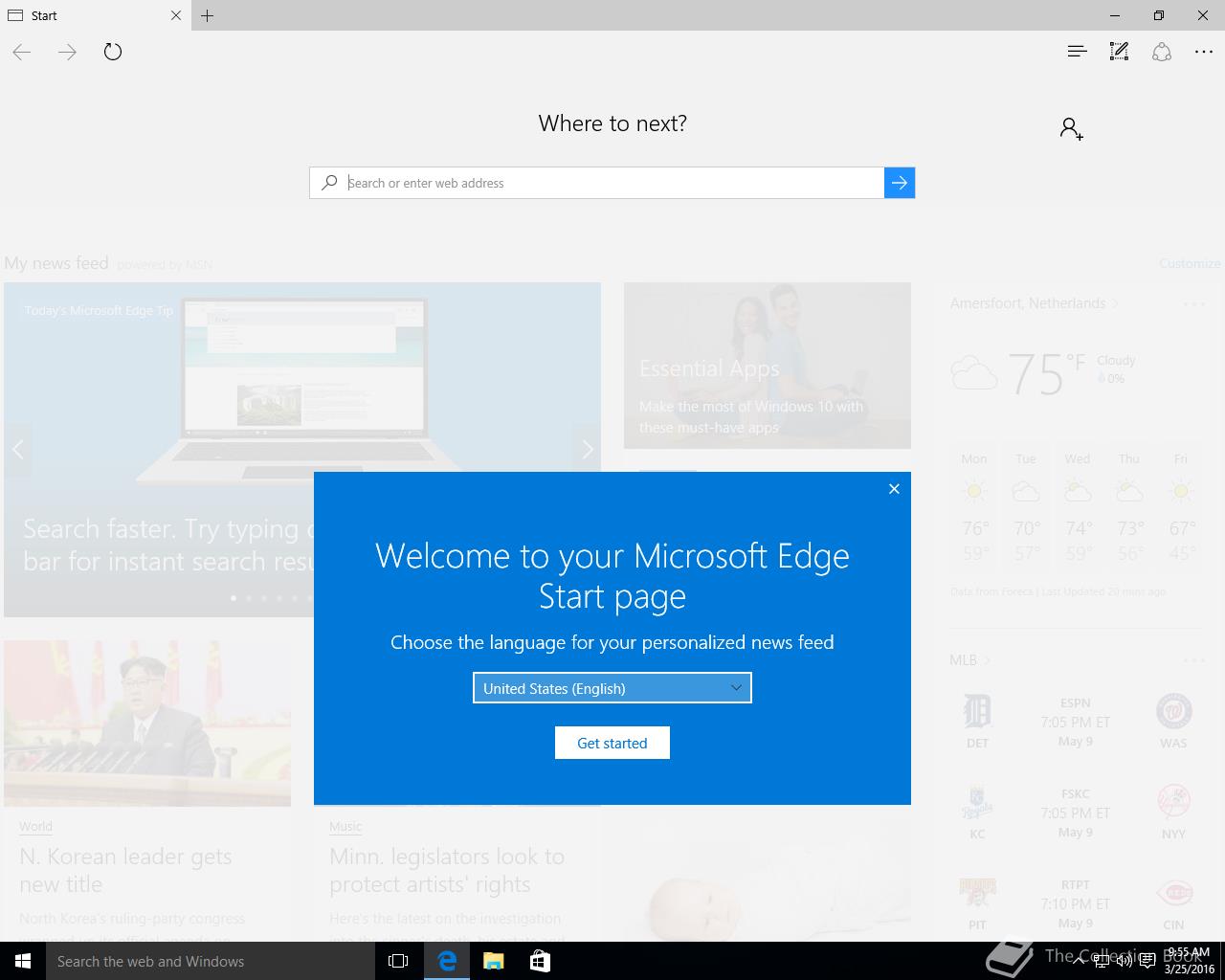This screenshot has height=980, width=1225.
Task: Open the MLB section link
Action: click(x=969, y=660)
